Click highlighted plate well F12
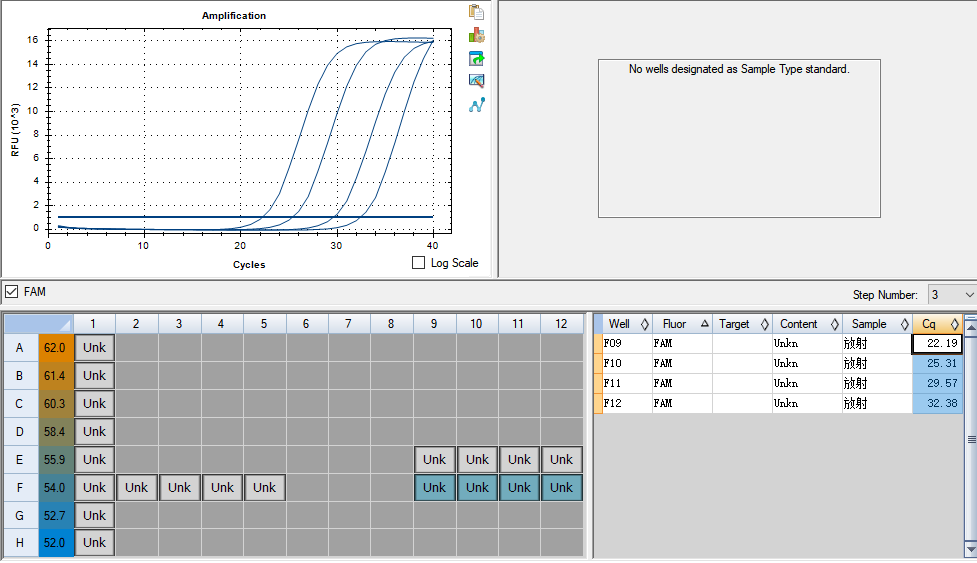Image resolution: width=977 pixels, height=563 pixels. click(561, 488)
